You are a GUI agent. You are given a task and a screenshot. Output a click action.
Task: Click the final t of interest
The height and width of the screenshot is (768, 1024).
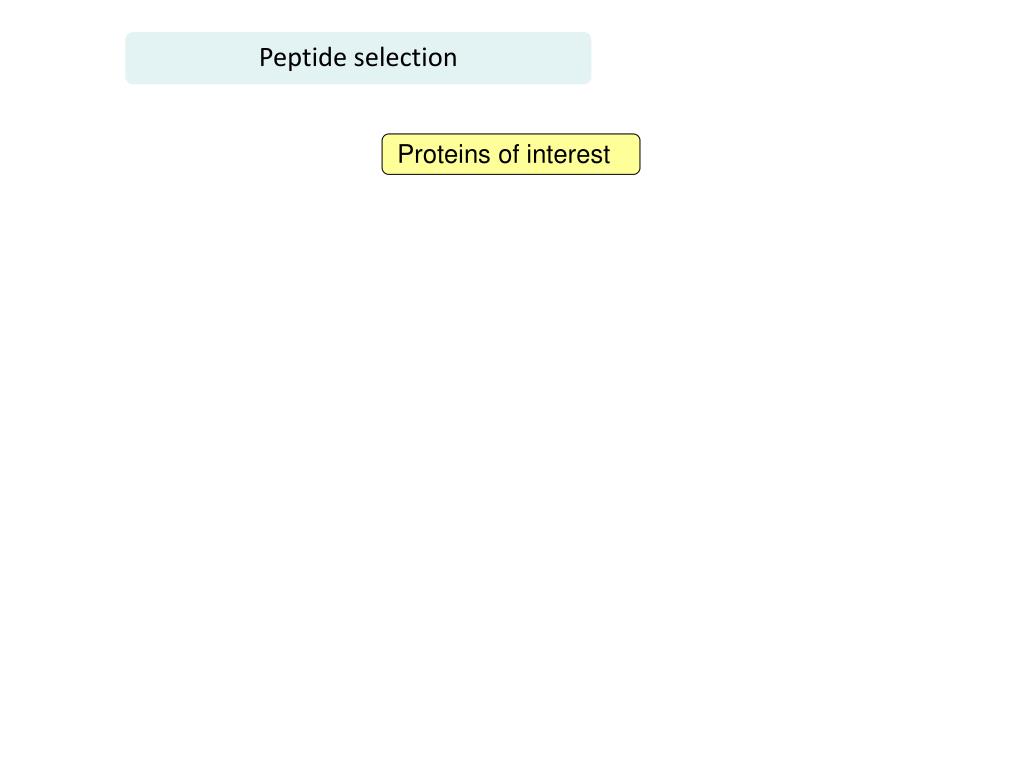[606, 155]
